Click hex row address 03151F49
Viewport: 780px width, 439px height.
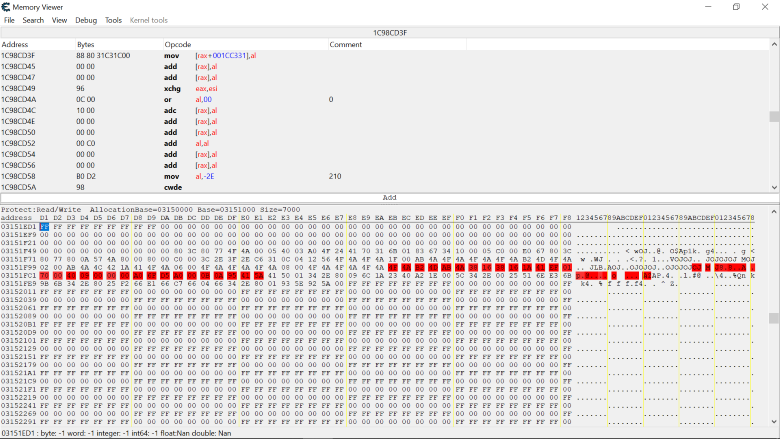18,251
